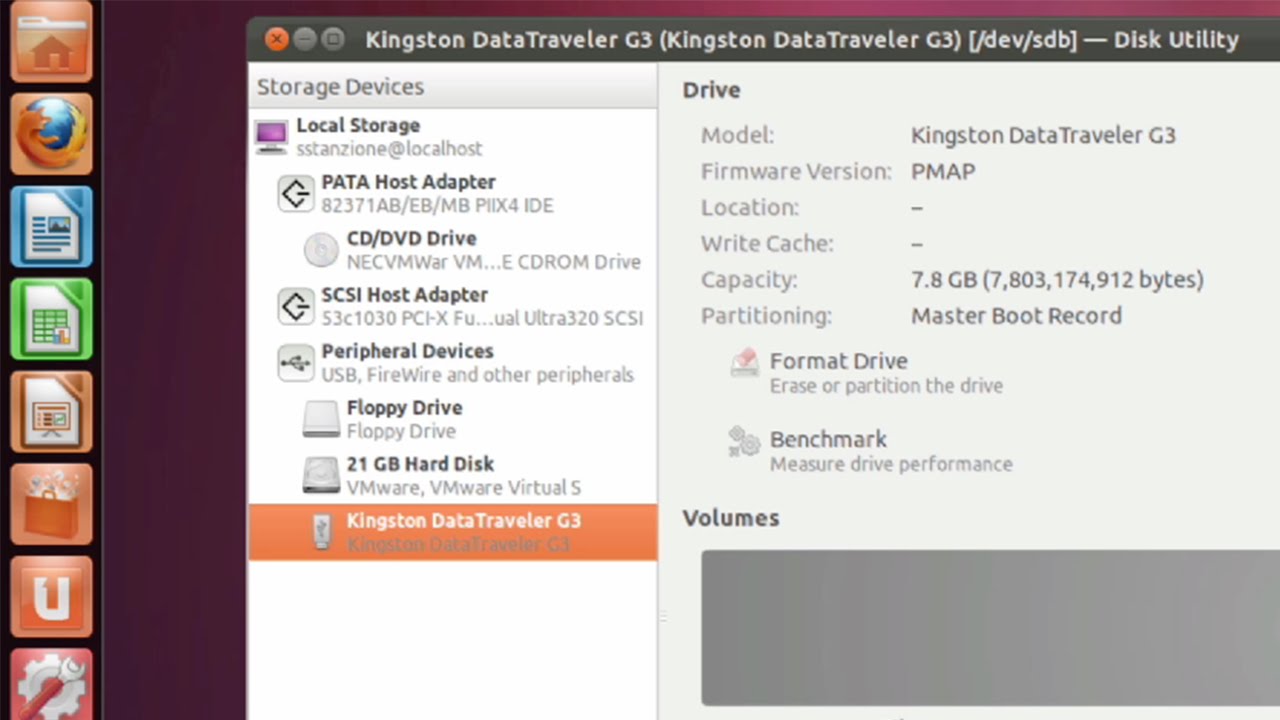The width and height of the screenshot is (1280, 720).
Task: Click the volumes layout graphic
Action: click(990, 628)
